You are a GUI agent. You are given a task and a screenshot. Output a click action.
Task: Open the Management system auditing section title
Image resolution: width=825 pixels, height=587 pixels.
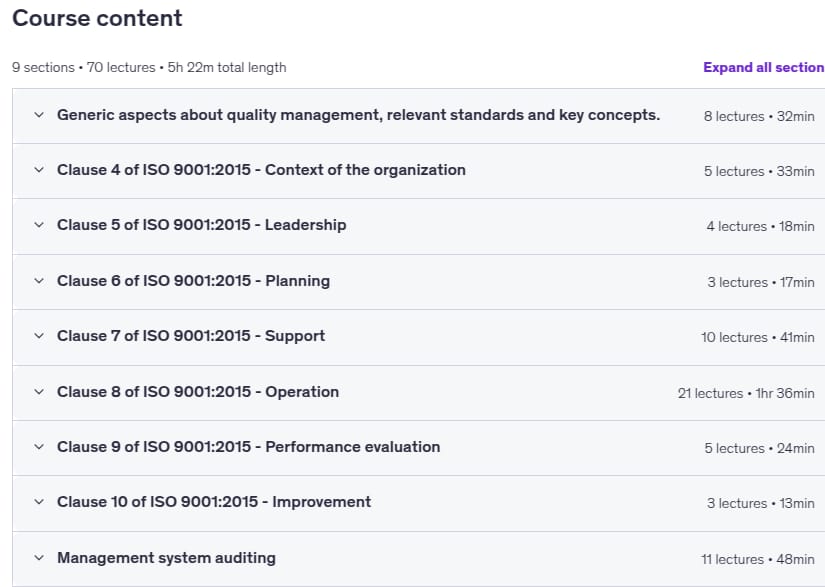[166, 558]
